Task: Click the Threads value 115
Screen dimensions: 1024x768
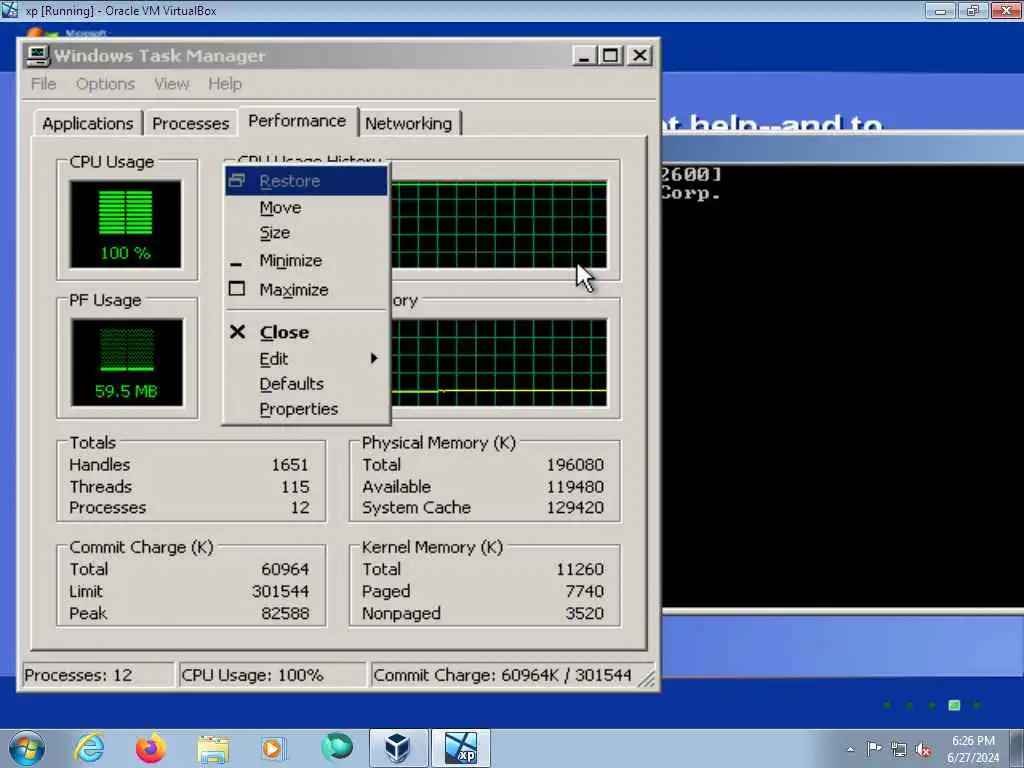Action: click(x=295, y=487)
